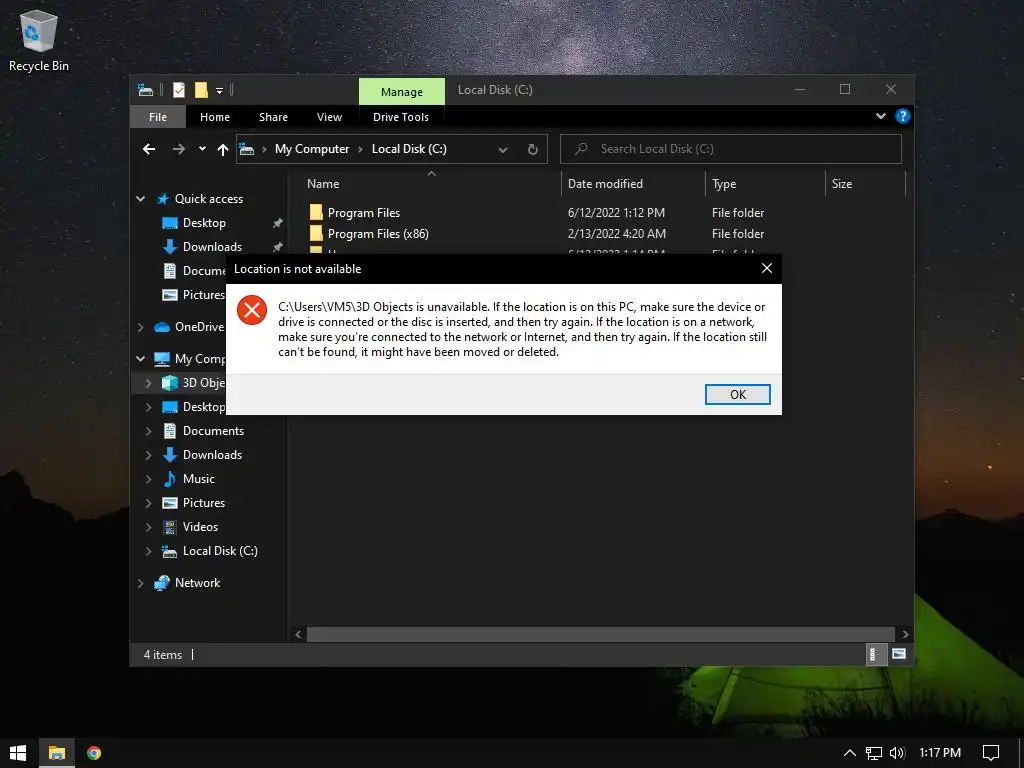Click the New Folder quick access toolbar icon

[x=201, y=90]
